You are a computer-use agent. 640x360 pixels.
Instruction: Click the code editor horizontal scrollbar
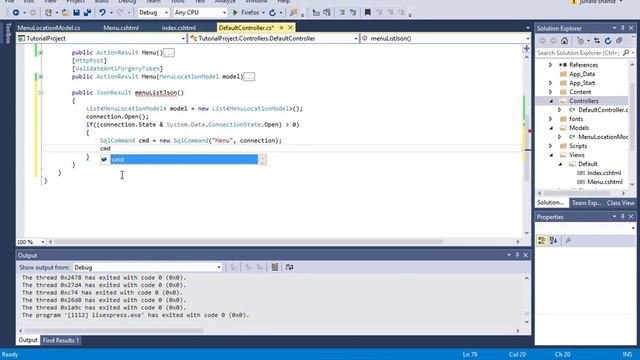(x=248, y=242)
